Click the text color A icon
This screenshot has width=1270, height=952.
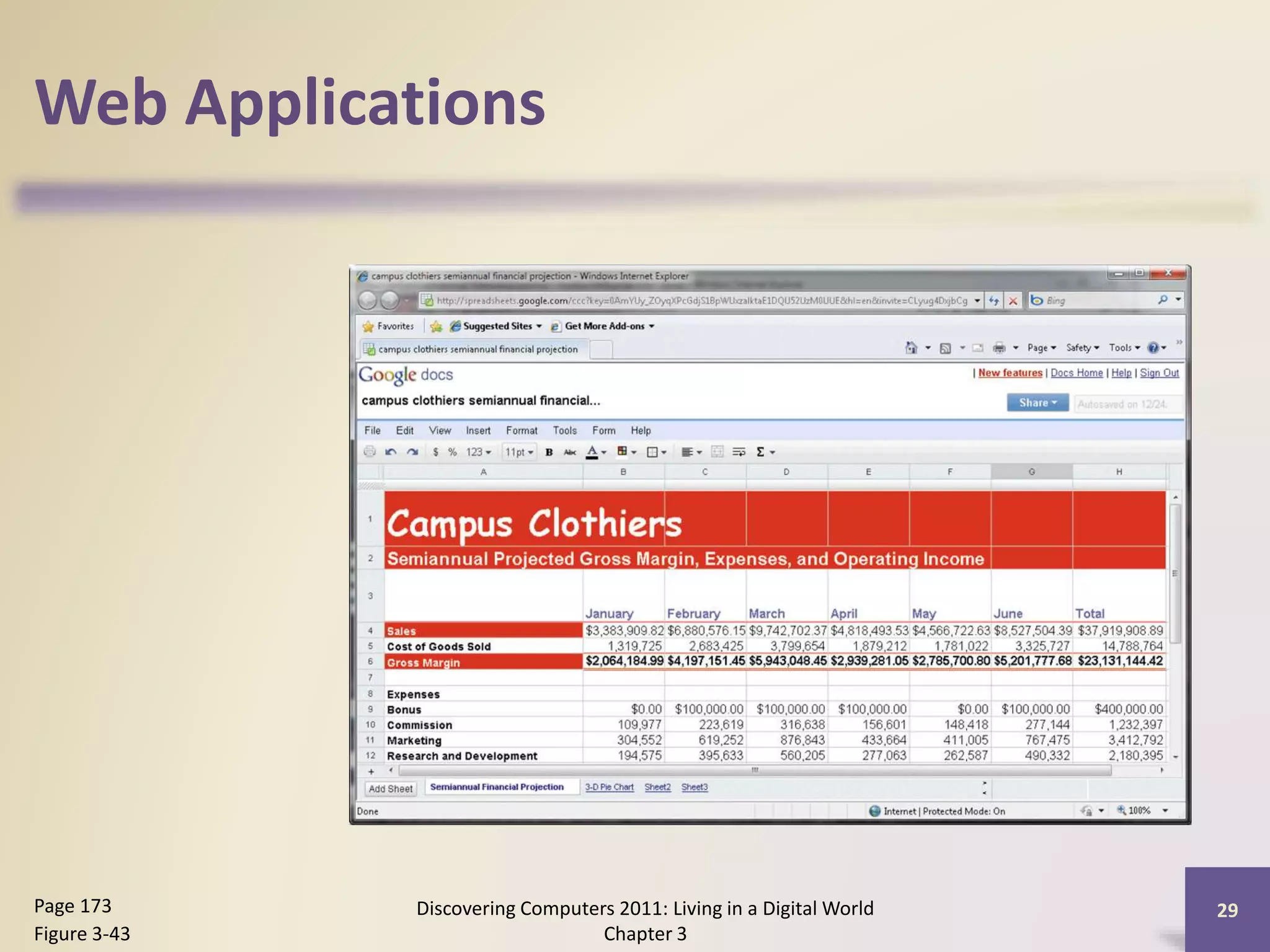pos(592,452)
